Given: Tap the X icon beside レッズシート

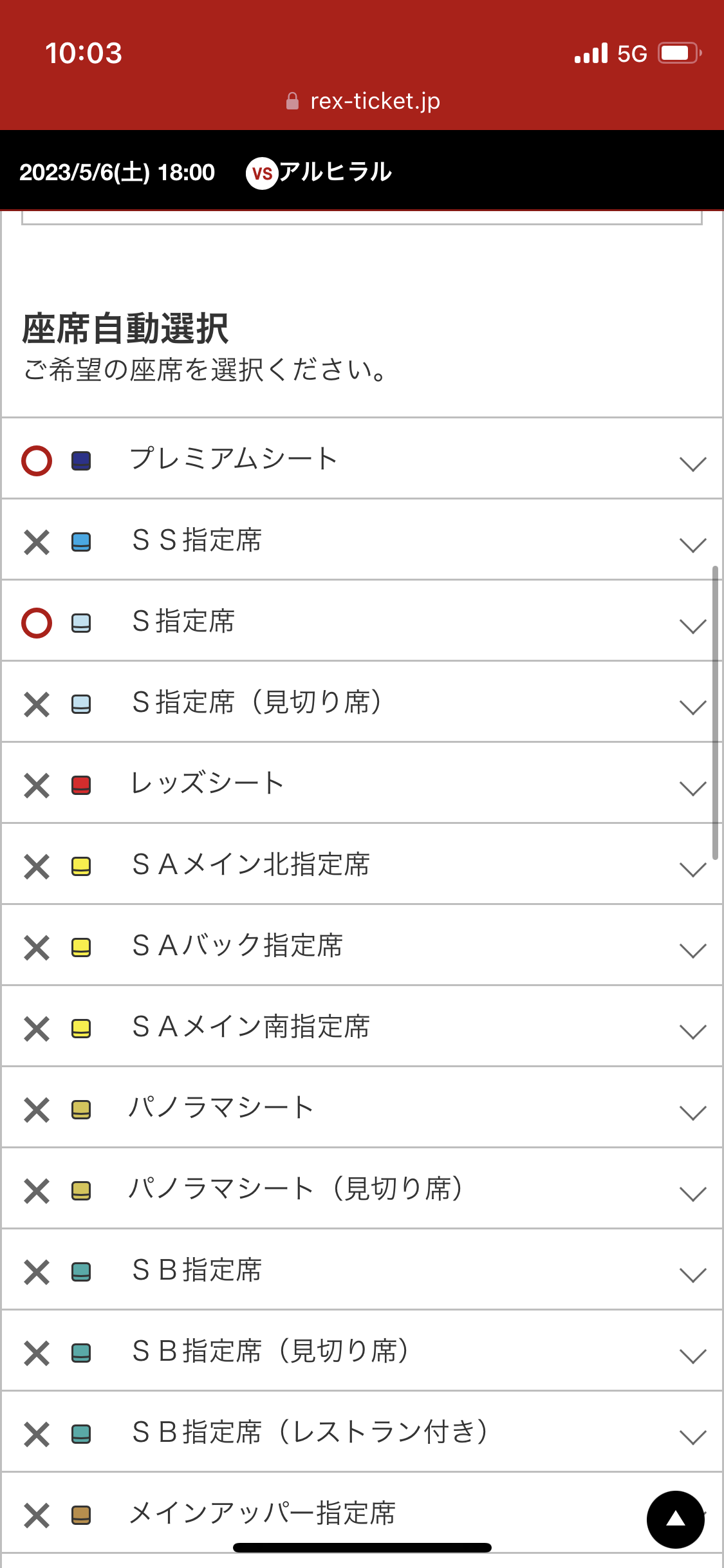Looking at the screenshot, I should [37, 785].
